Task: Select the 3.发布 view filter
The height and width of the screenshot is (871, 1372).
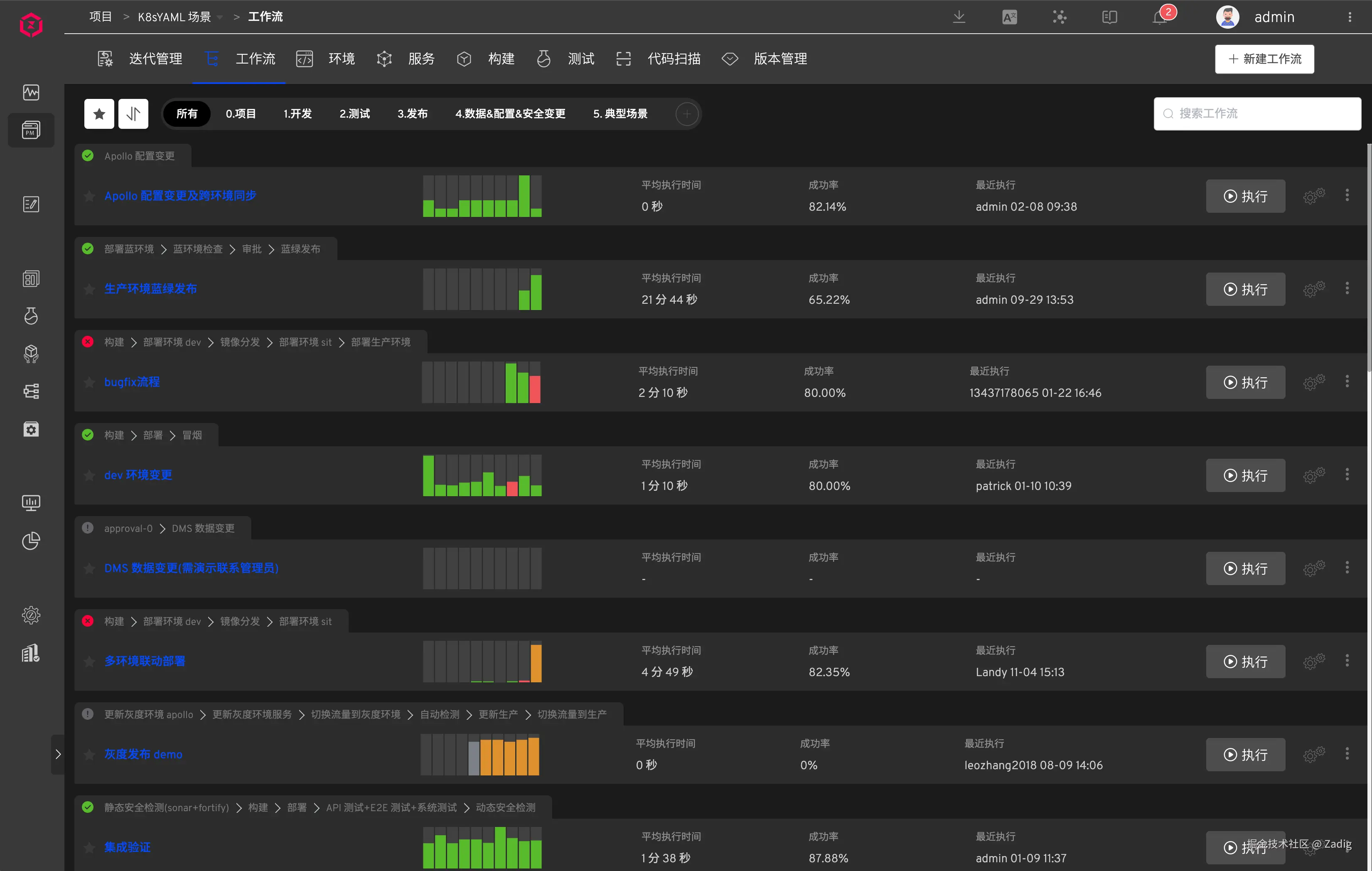Action: tap(412, 114)
